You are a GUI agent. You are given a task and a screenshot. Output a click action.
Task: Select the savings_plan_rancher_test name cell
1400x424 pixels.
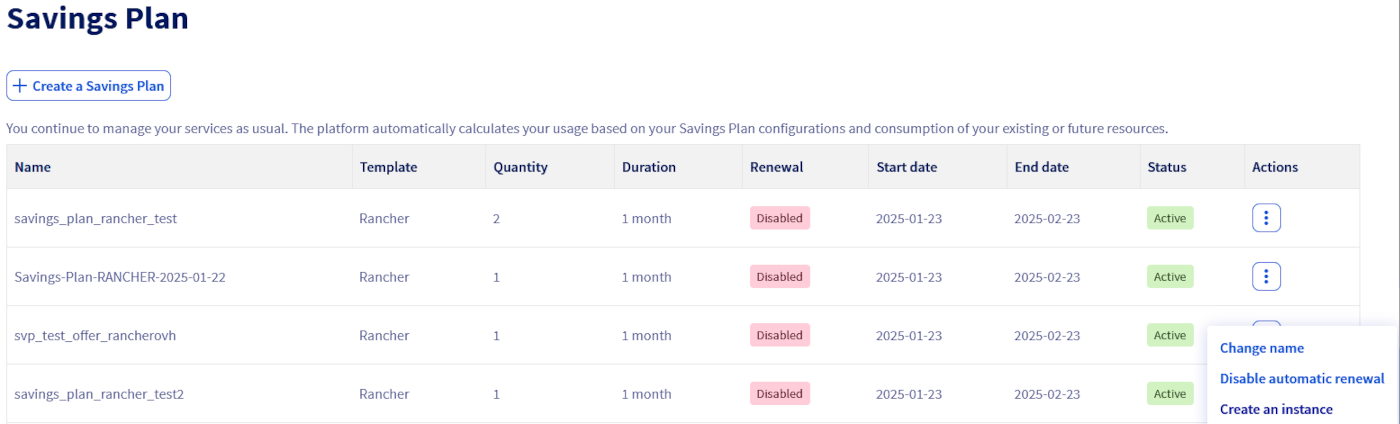(95, 218)
